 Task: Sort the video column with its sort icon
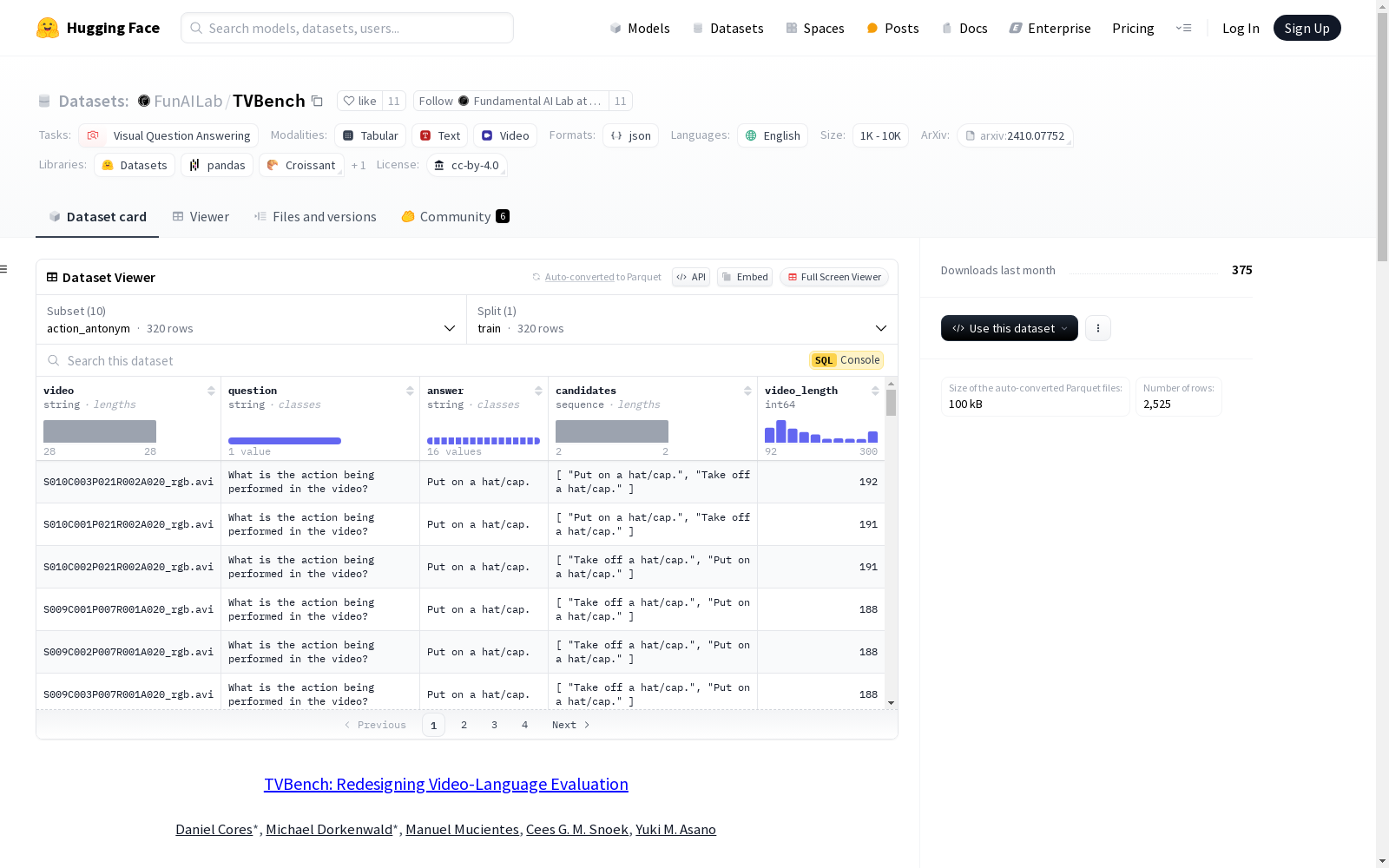tap(211, 391)
